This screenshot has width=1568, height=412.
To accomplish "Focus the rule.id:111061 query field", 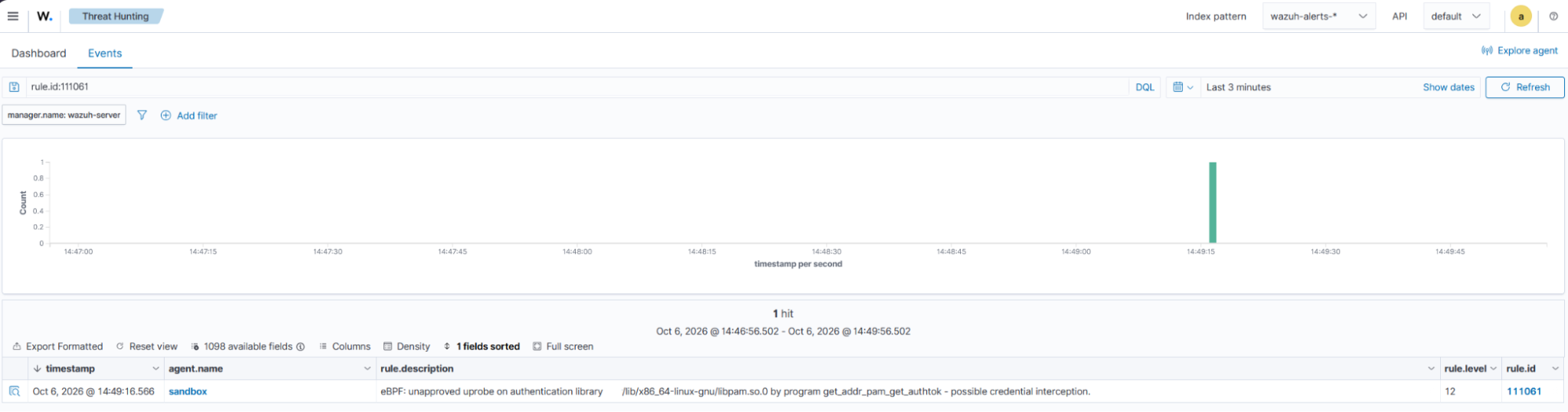I will 577,87.
